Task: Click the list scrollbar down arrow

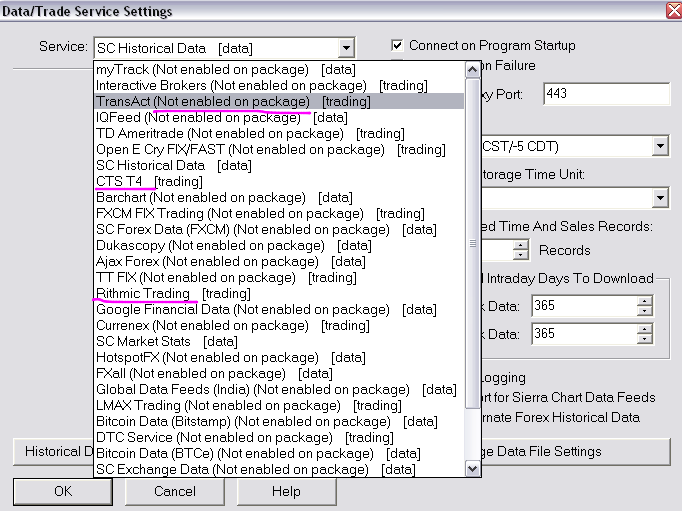Action: pyautogui.click(x=472, y=469)
